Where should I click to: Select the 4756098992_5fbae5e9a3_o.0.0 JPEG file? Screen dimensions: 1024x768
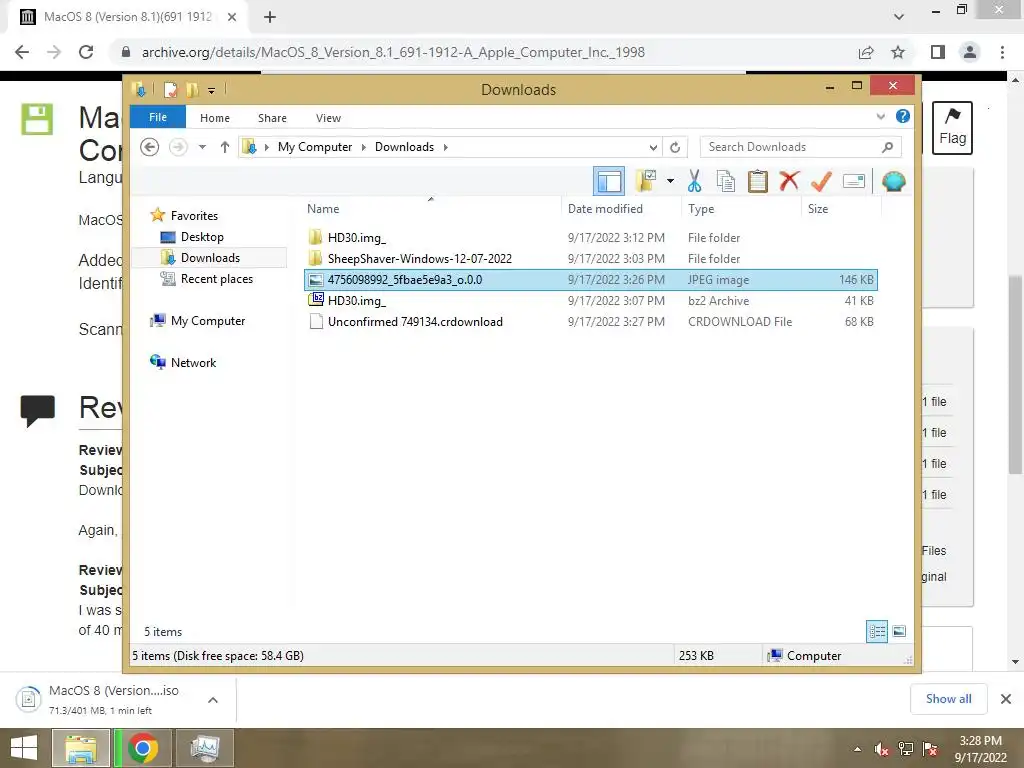(591, 280)
